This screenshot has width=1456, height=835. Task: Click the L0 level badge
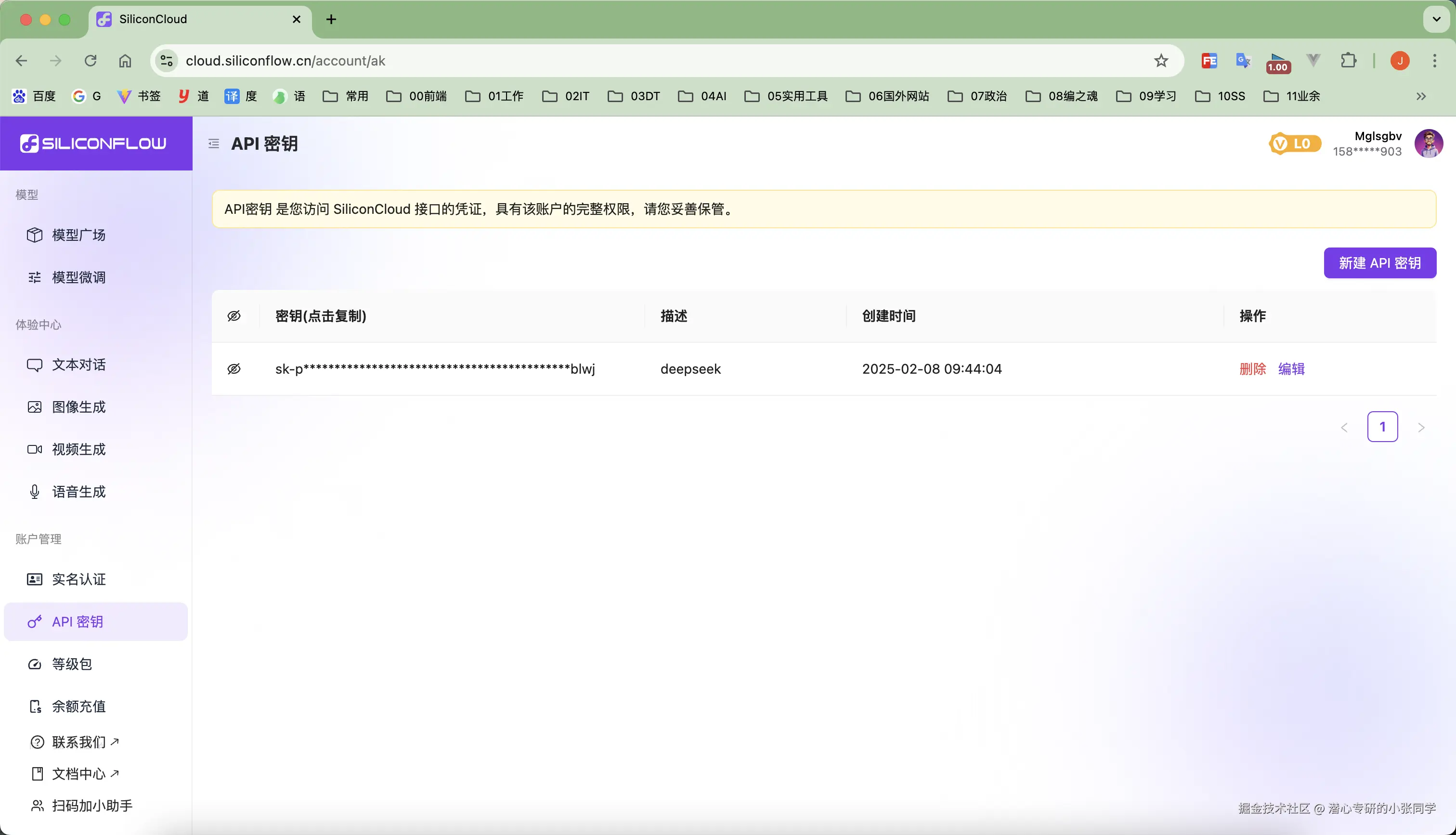pyautogui.click(x=1295, y=144)
